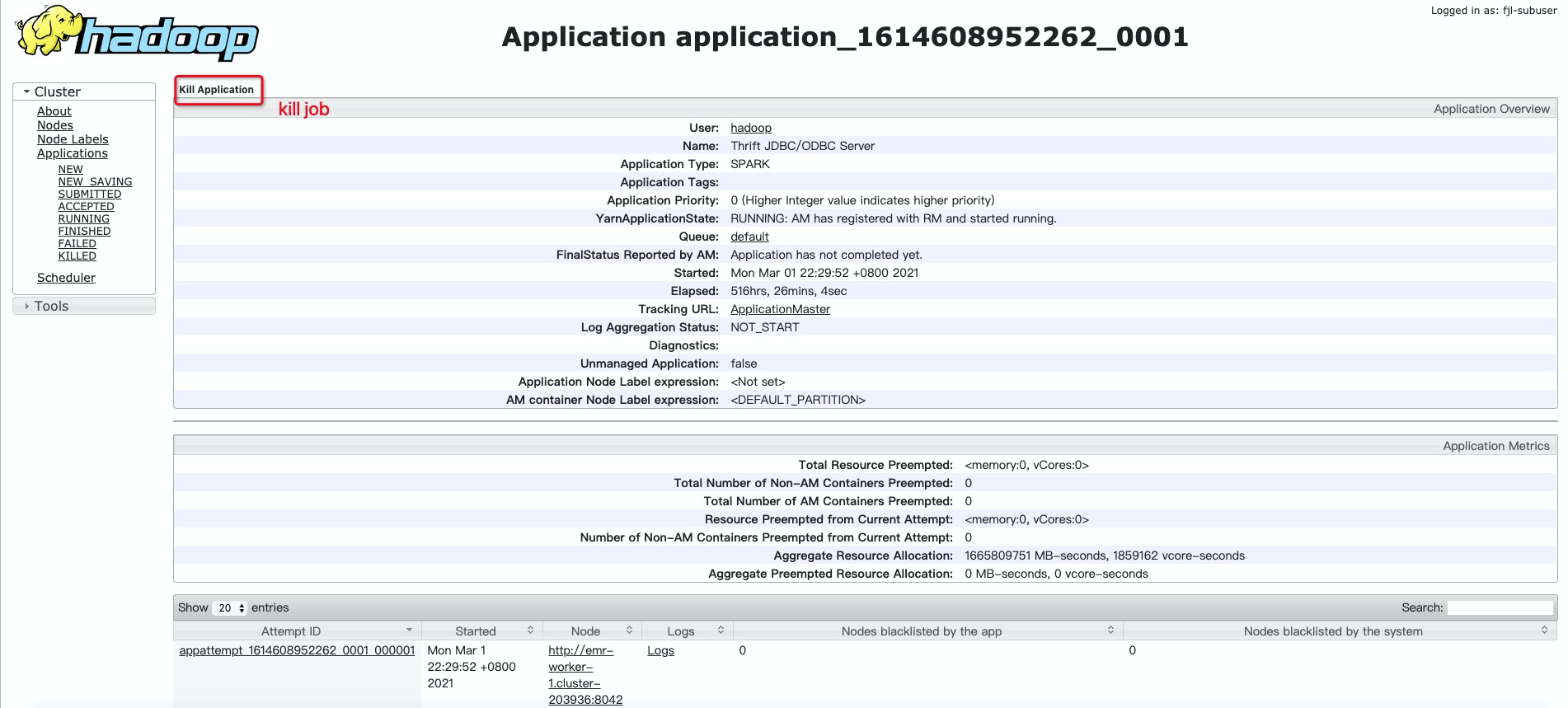Select the page title 'Application application_1614608952262_0001'
1568x708 pixels.
tap(845, 37)
